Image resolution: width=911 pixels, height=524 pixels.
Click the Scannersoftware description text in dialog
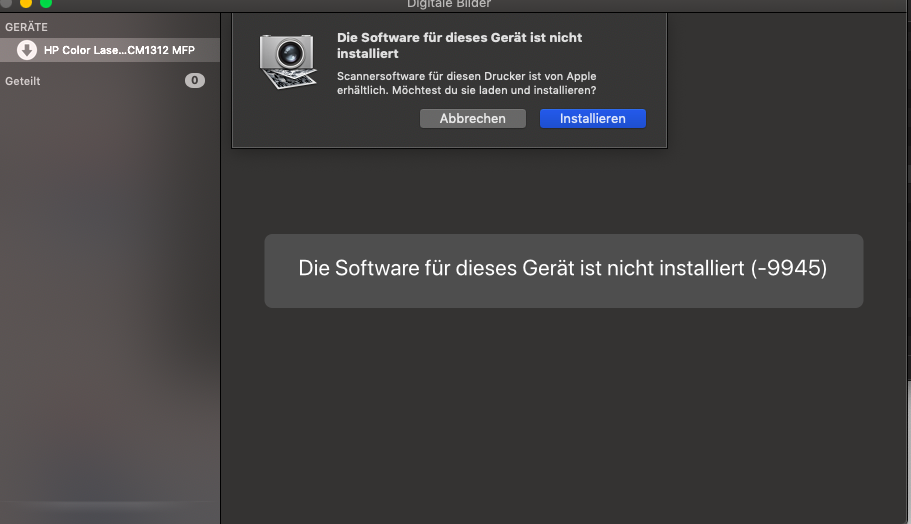pyautogui.click(x=467, y=83)
